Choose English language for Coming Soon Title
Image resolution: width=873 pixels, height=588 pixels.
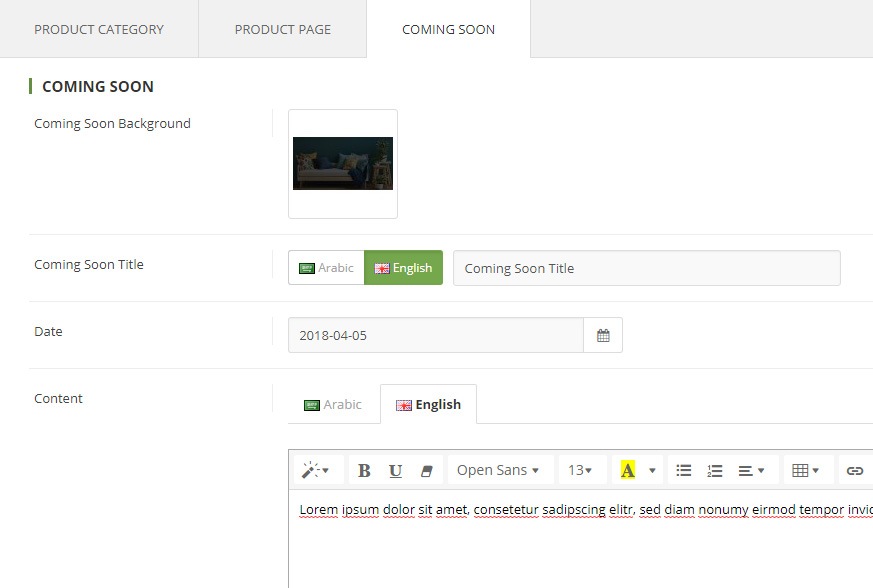[x=404, y=268]
